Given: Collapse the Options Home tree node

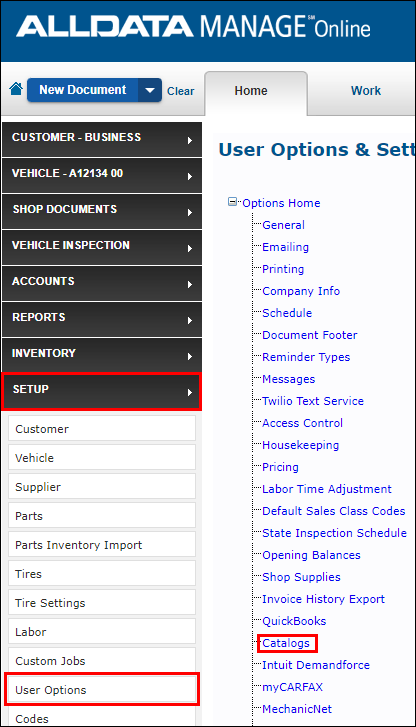Looking at the screenshot, I should coord(232,202).
